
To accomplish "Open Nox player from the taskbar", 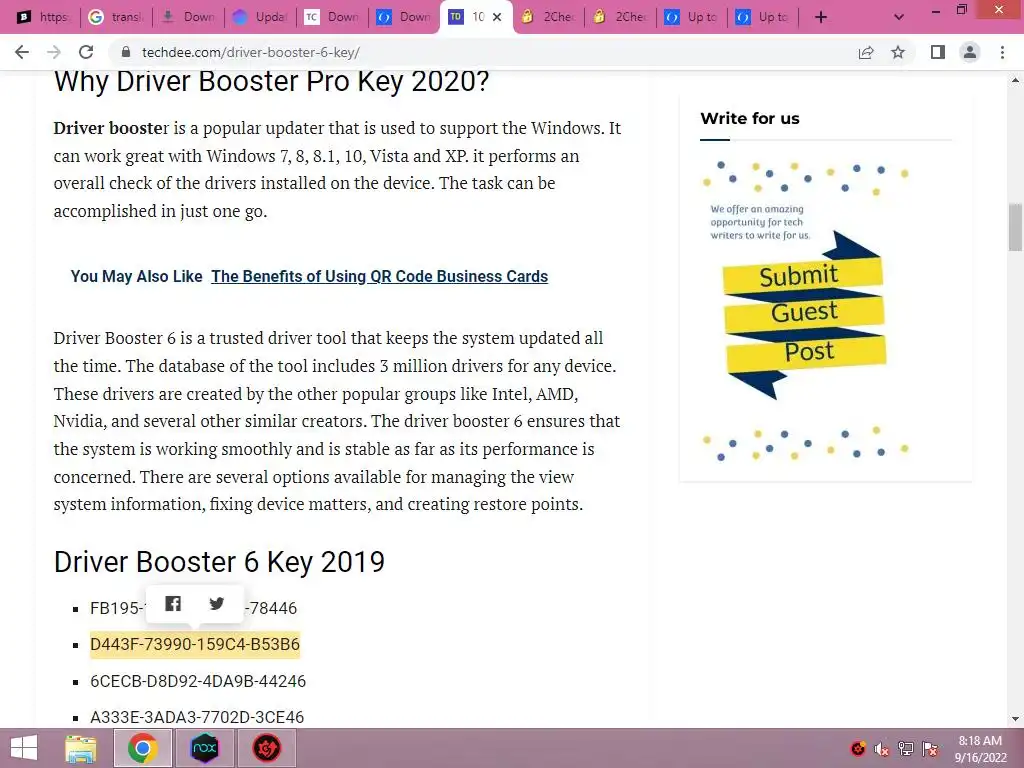I will coord(204,748).
